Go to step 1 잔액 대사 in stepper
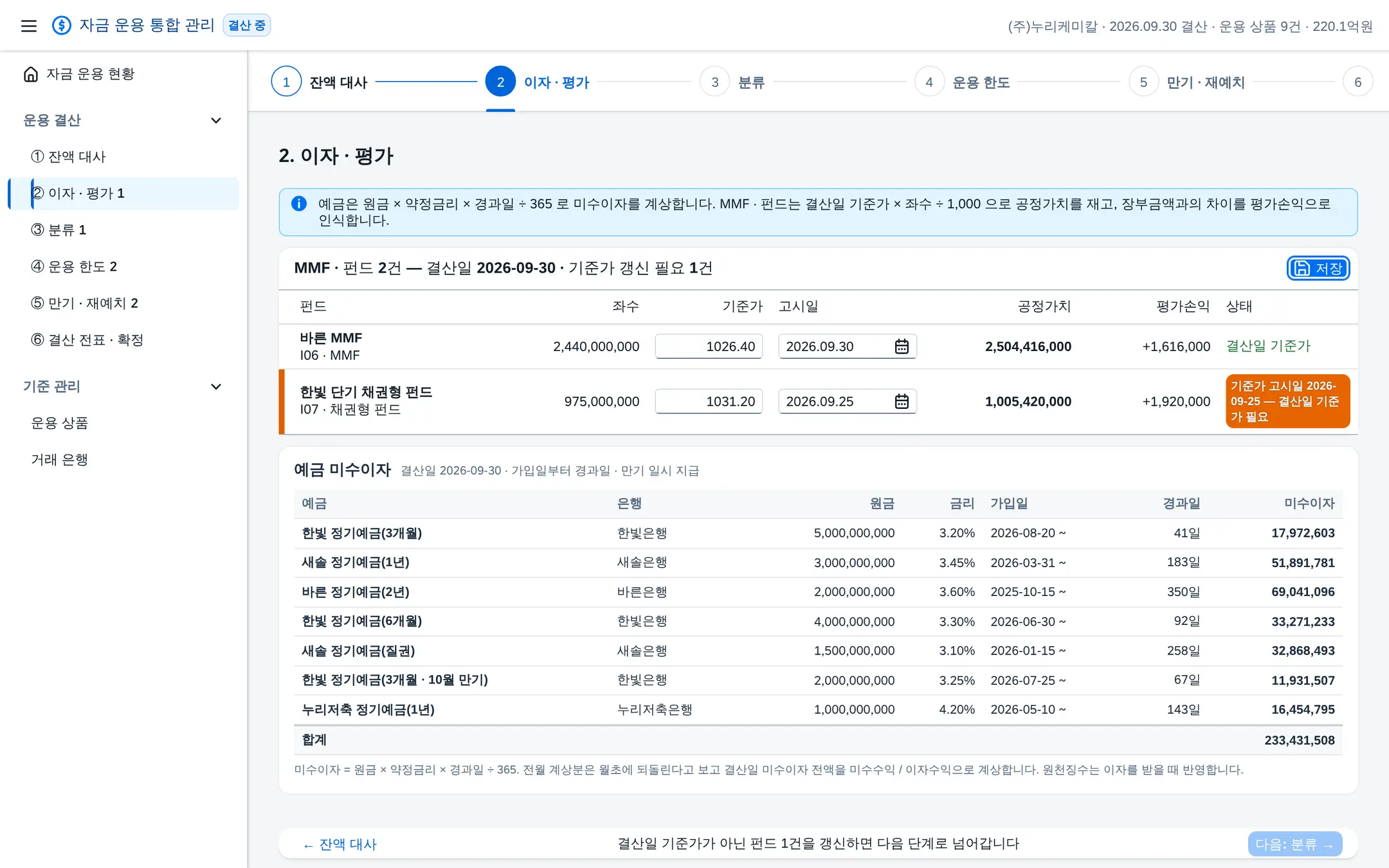This screenshot has height=868, width=1389. [x=320, y=82]
